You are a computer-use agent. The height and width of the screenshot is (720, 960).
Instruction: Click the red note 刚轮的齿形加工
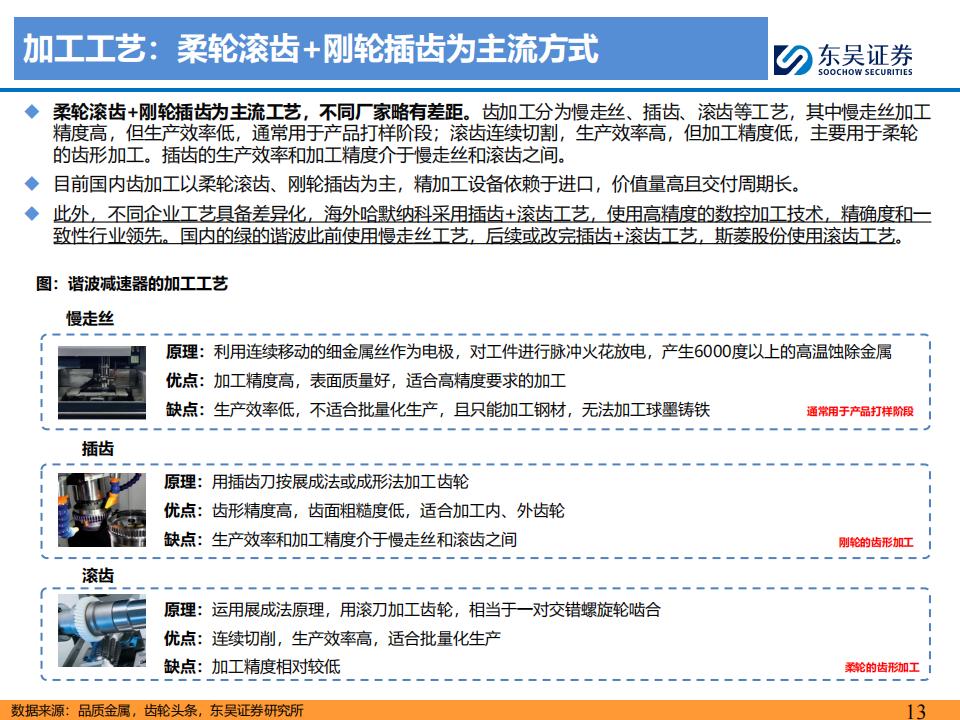876,542
